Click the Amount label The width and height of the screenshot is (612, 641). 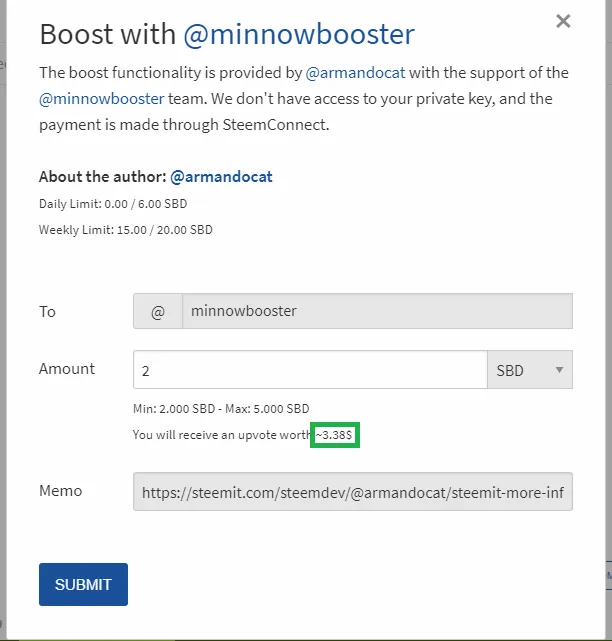tap(67, 369)
